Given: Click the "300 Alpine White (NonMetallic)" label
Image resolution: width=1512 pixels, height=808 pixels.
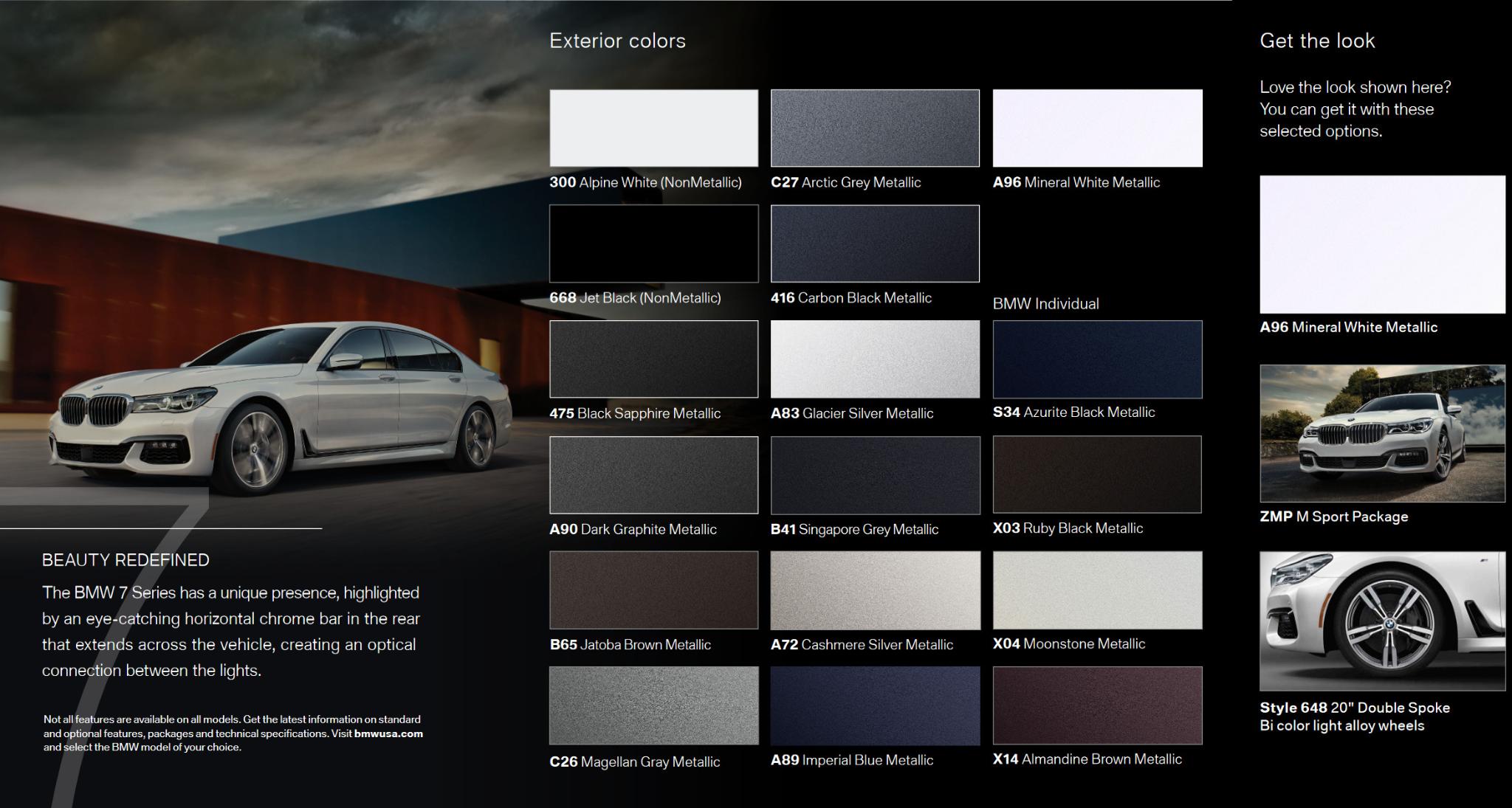Looking at the screenshot, I should point(645,182).
